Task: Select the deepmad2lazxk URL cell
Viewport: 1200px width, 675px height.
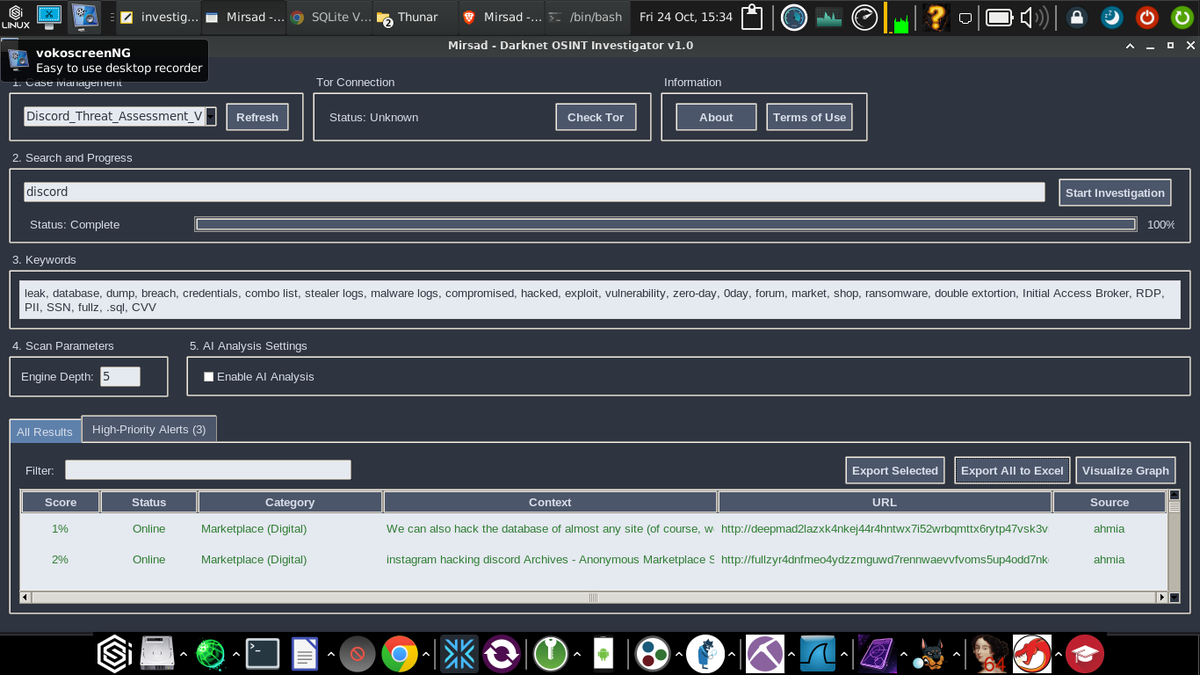Action: tap(884, 529)
